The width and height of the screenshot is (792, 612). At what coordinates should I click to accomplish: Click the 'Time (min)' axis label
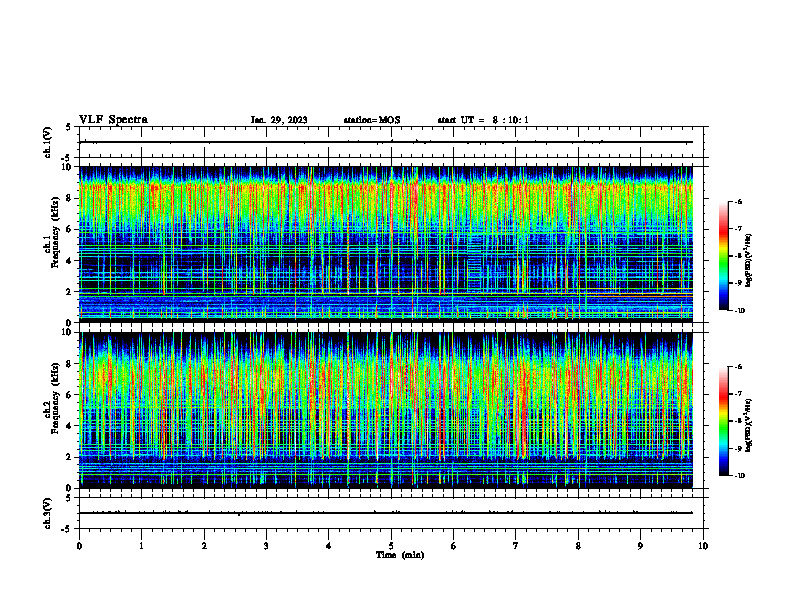click(x=400, y=555)
